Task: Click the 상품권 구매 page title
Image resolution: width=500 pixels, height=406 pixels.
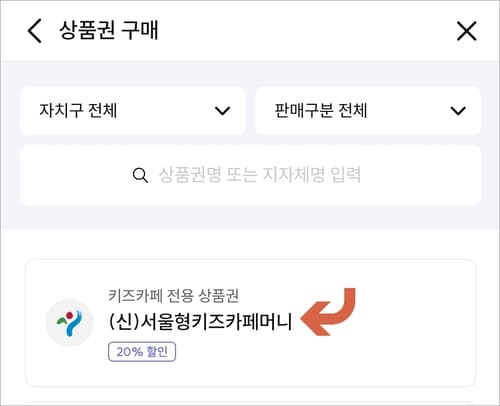Action: point(109,30)
